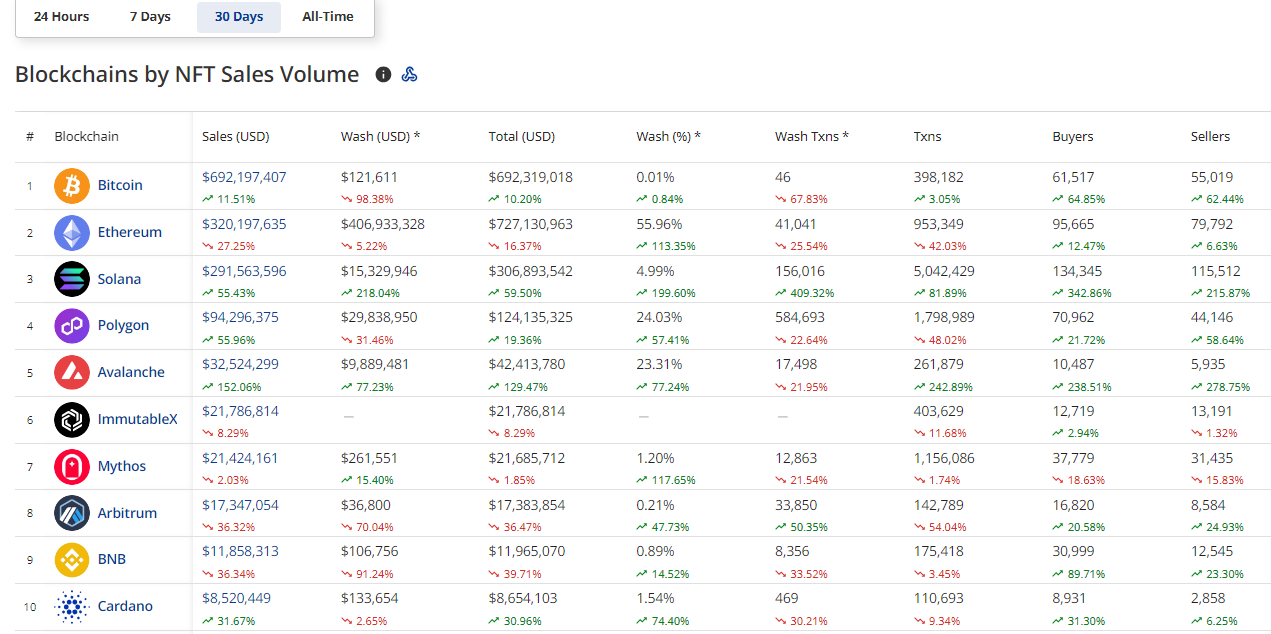This screenshot has height=634, width=1271.
Task: Open the Solana blockchain link
Action: click(x=119, y=279)
